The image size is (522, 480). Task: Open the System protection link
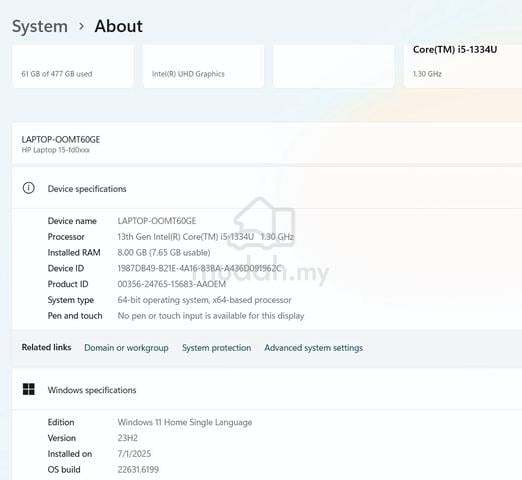[217, 348]
